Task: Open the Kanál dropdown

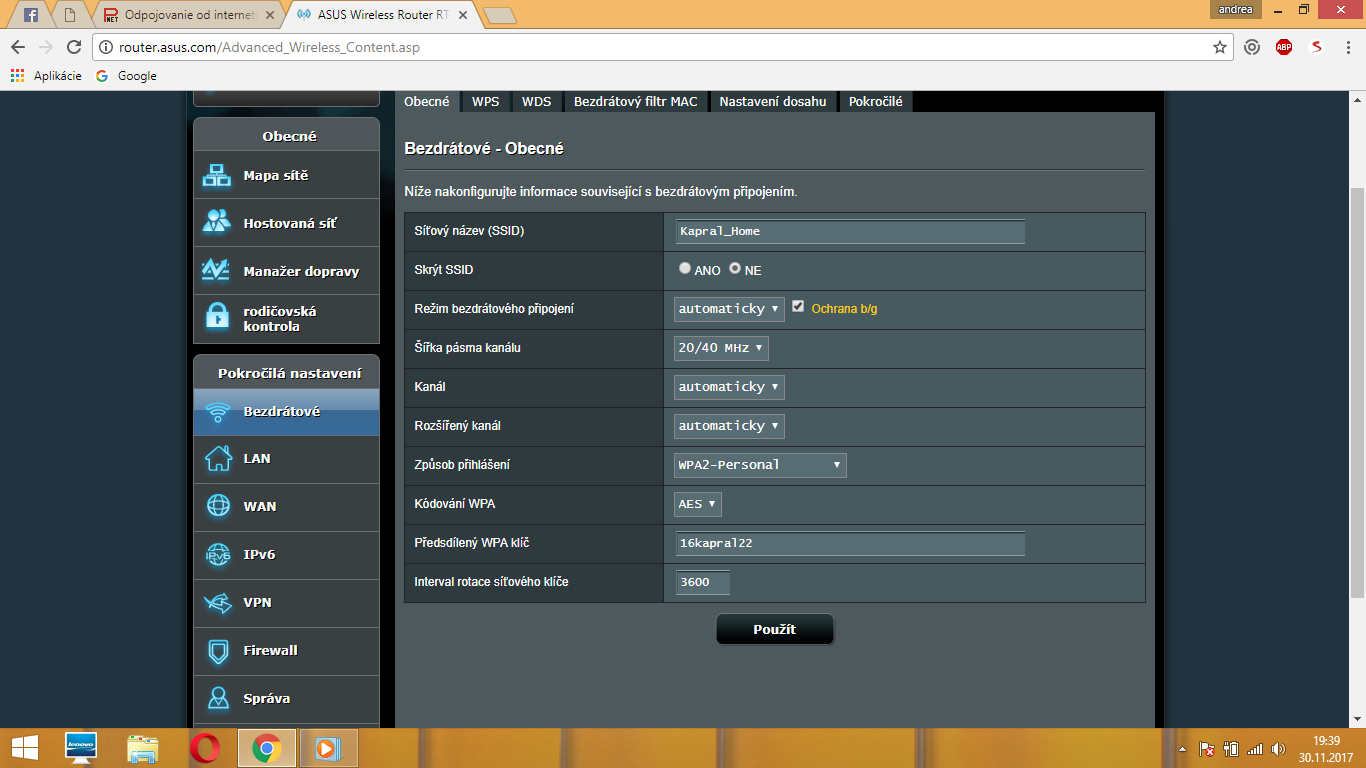Action: tap(729, 387)
